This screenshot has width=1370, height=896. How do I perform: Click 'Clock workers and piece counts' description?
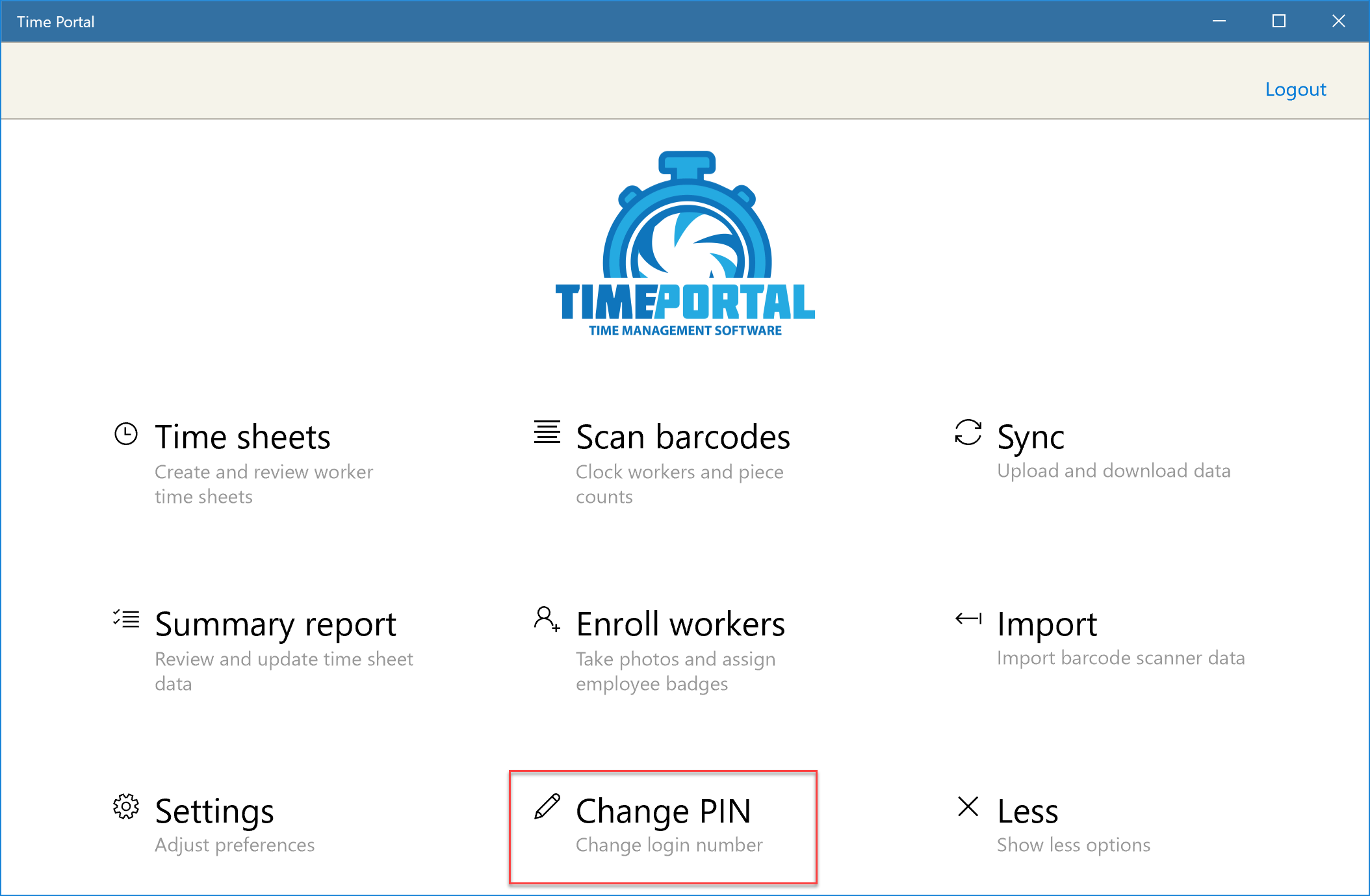coord(680,484)
